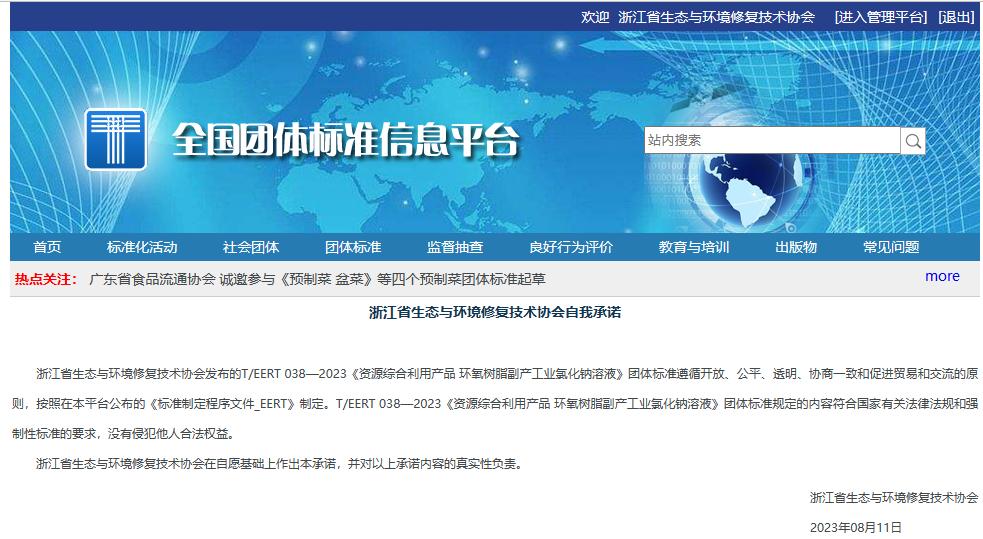Click the paragraph starting 浙江省生态与环境修复技术协会在自愿基础上

(280, 464)
